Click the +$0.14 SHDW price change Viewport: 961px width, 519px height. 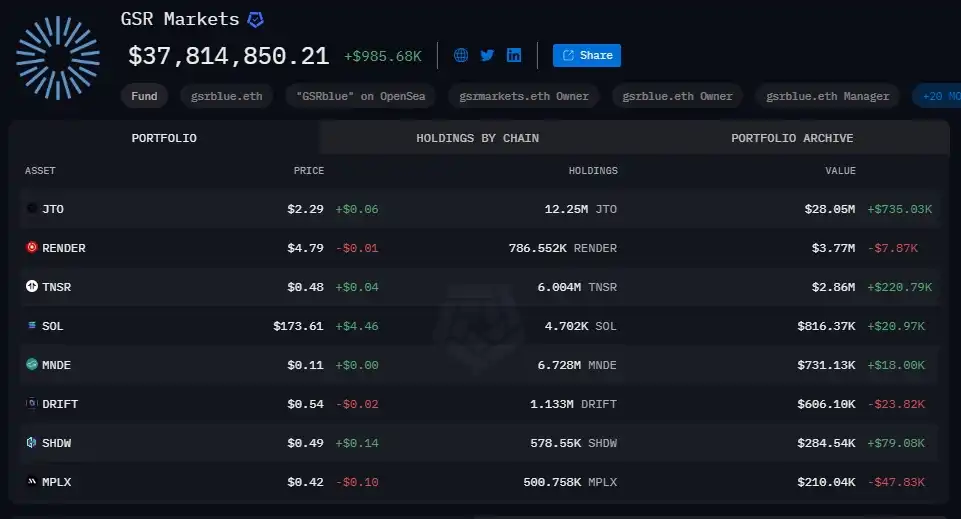(357, 442)
